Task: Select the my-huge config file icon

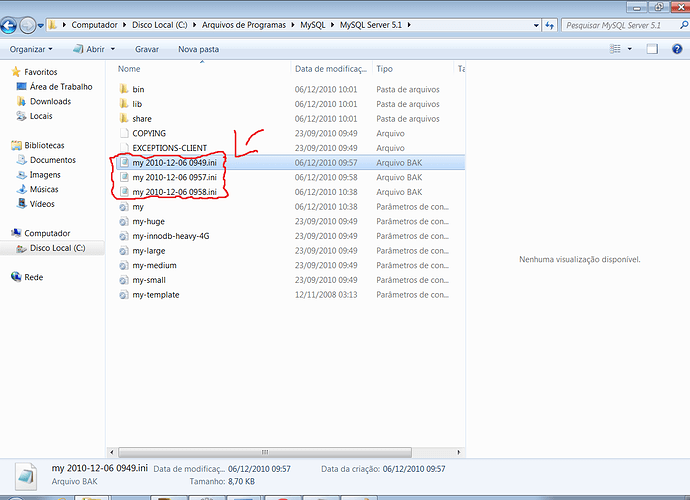Action: pyautogui.click(x=124, y=221)
